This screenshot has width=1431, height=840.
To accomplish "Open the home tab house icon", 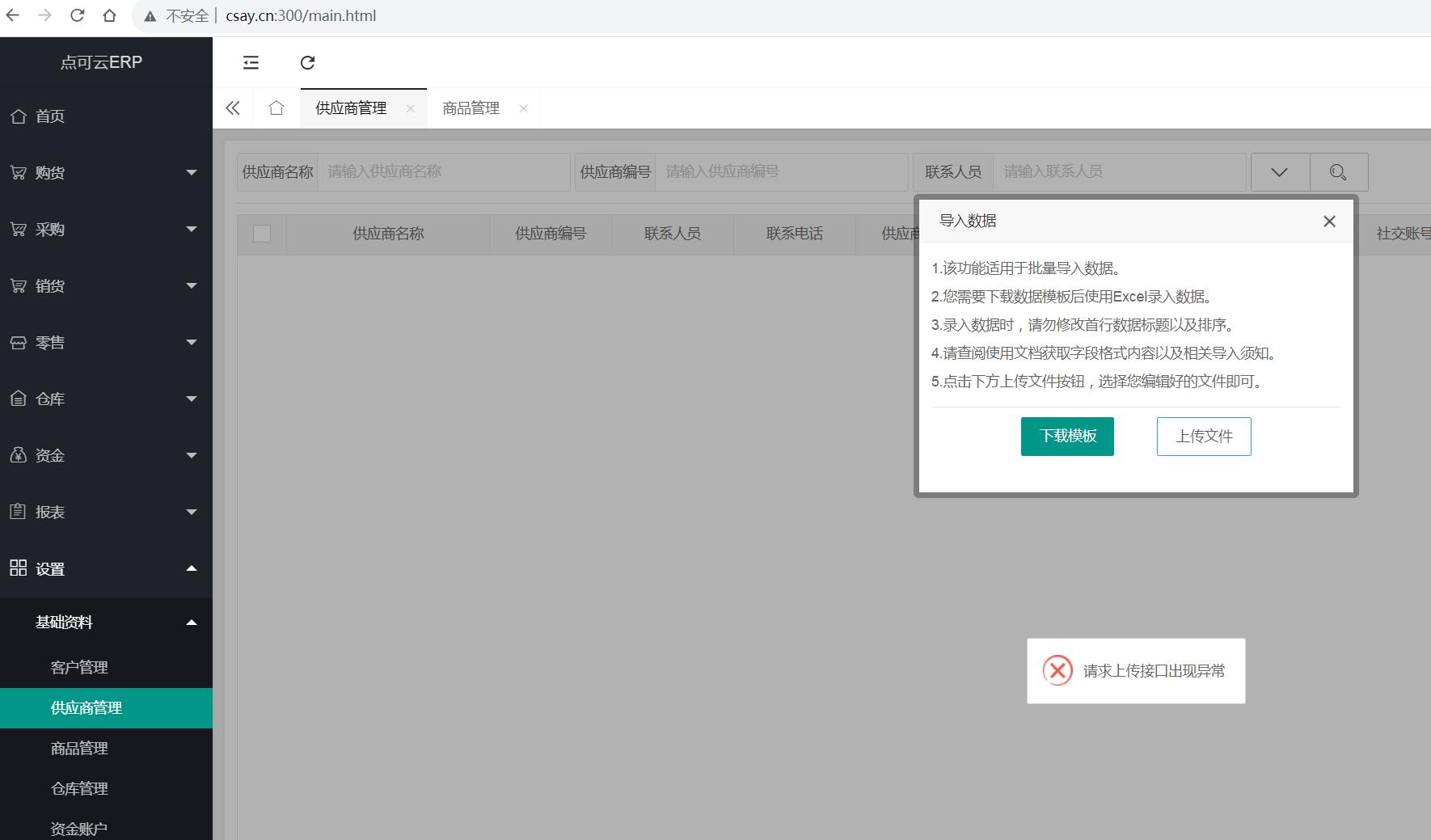I will click(x=276, y=108).
